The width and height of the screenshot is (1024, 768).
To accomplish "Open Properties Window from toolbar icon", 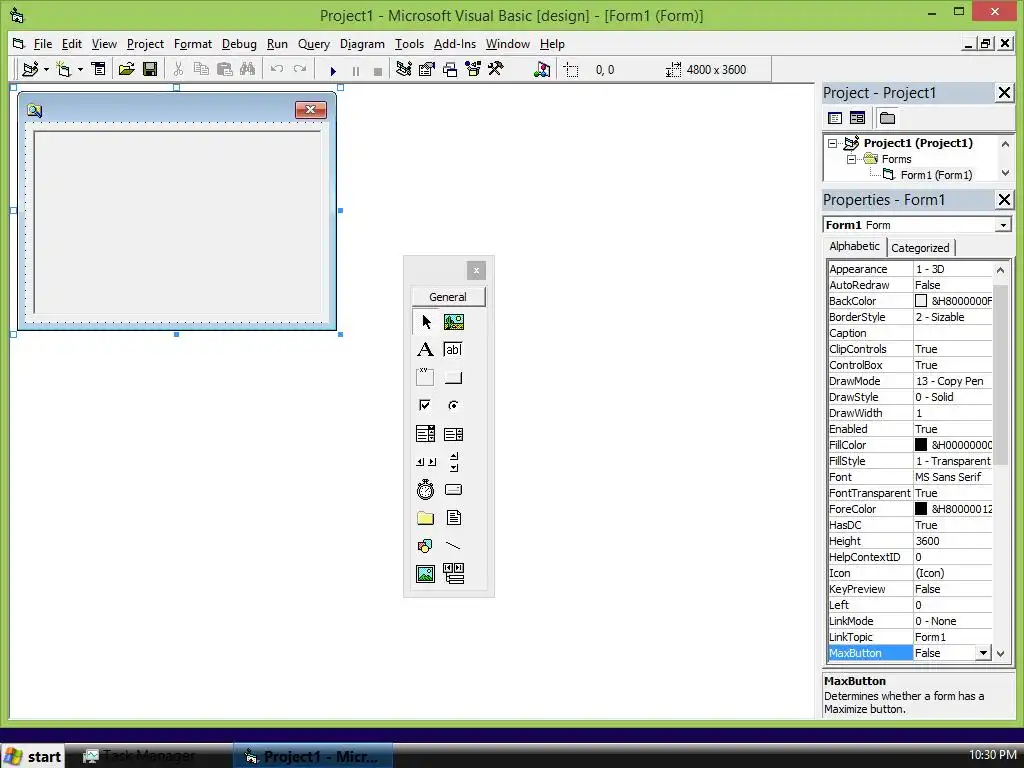I will pos(426,69).
